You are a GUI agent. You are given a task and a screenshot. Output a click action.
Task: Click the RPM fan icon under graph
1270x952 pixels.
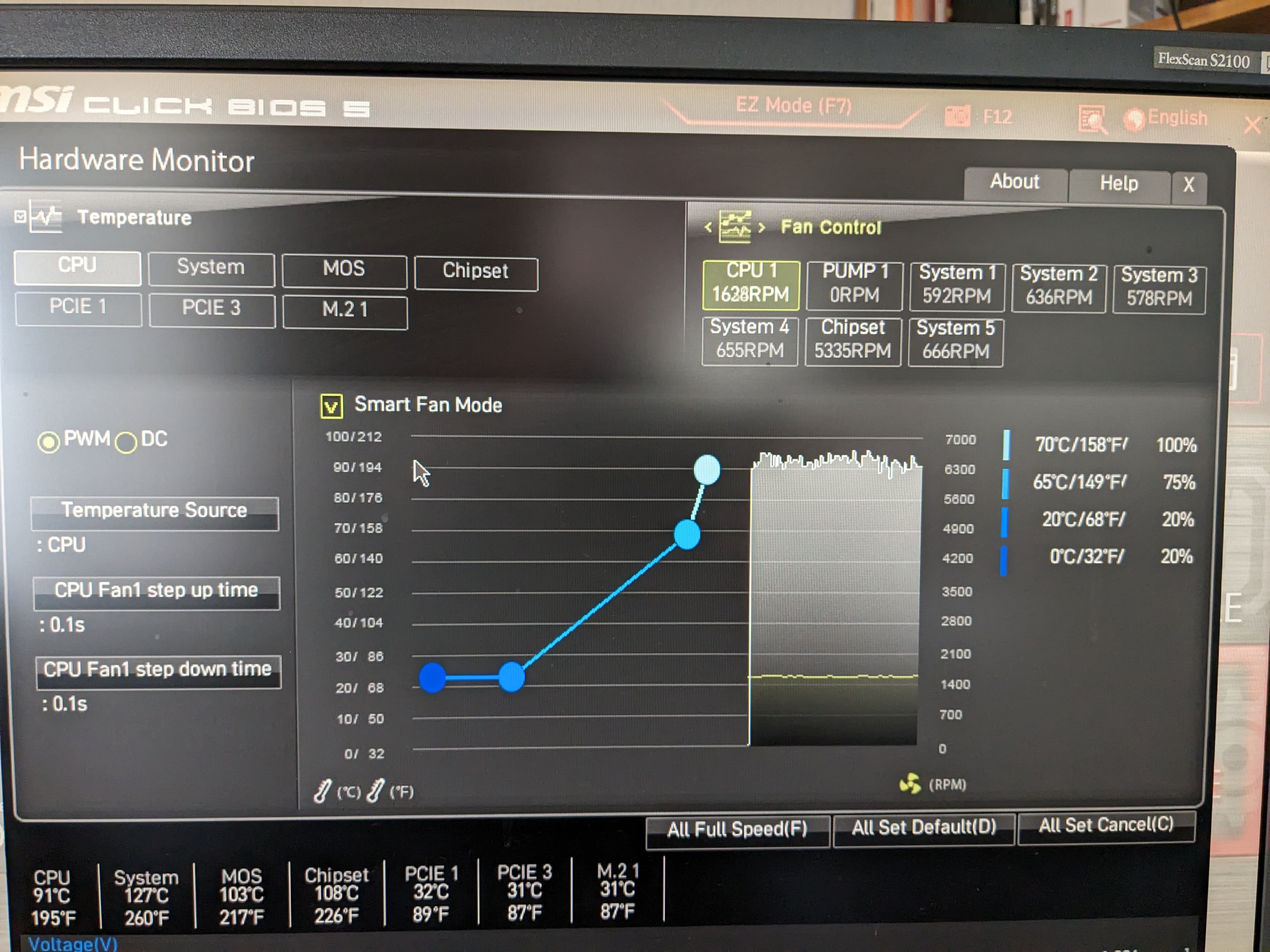[x=910, y=783]
